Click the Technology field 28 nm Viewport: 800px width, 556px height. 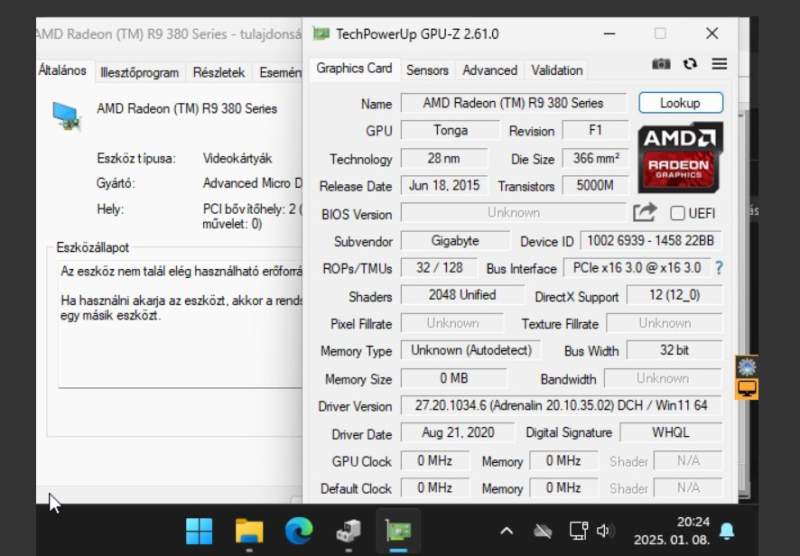pyautogui.click(x=444, y=158)
